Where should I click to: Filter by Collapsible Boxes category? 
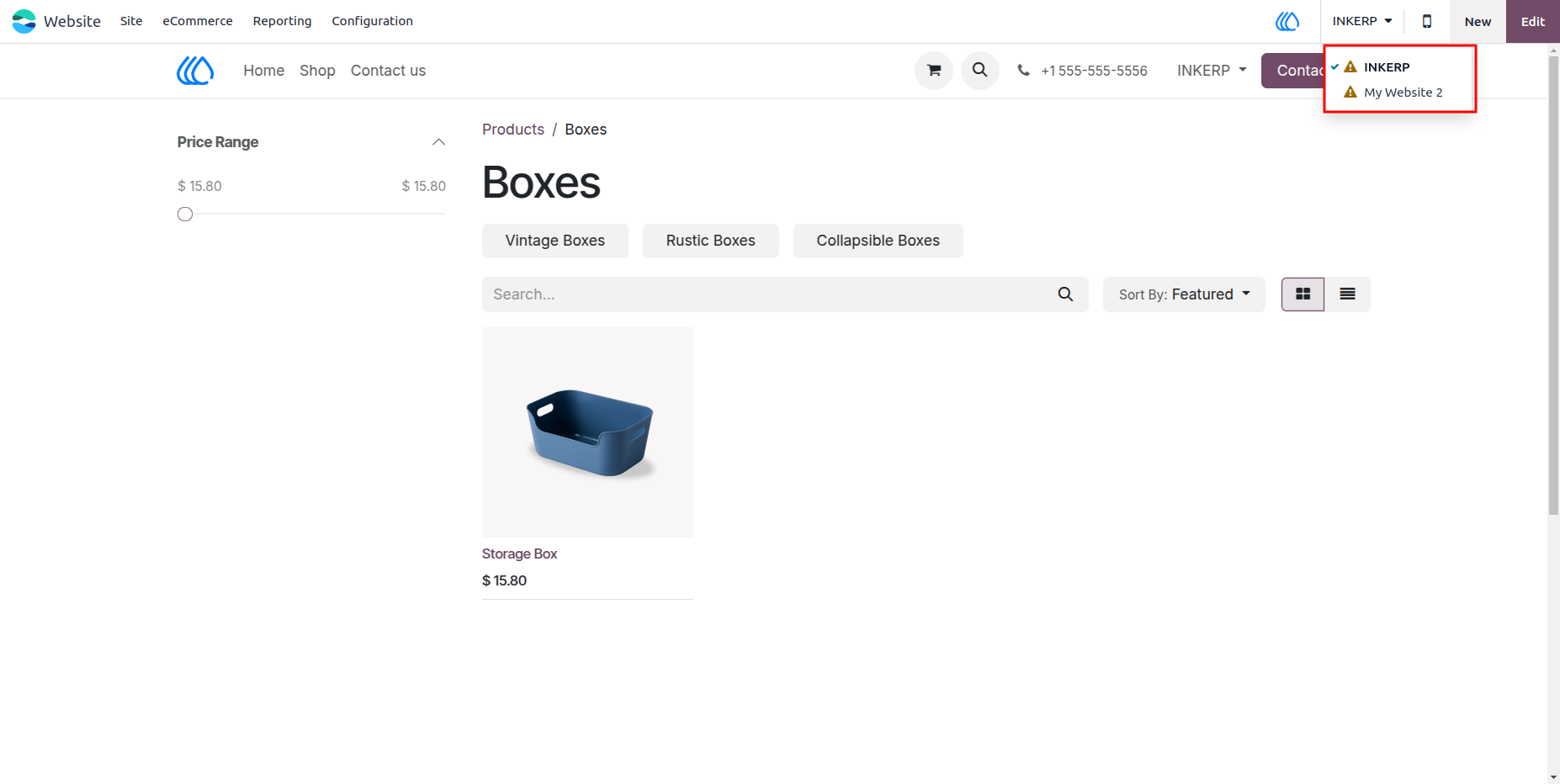click(878, 241)
